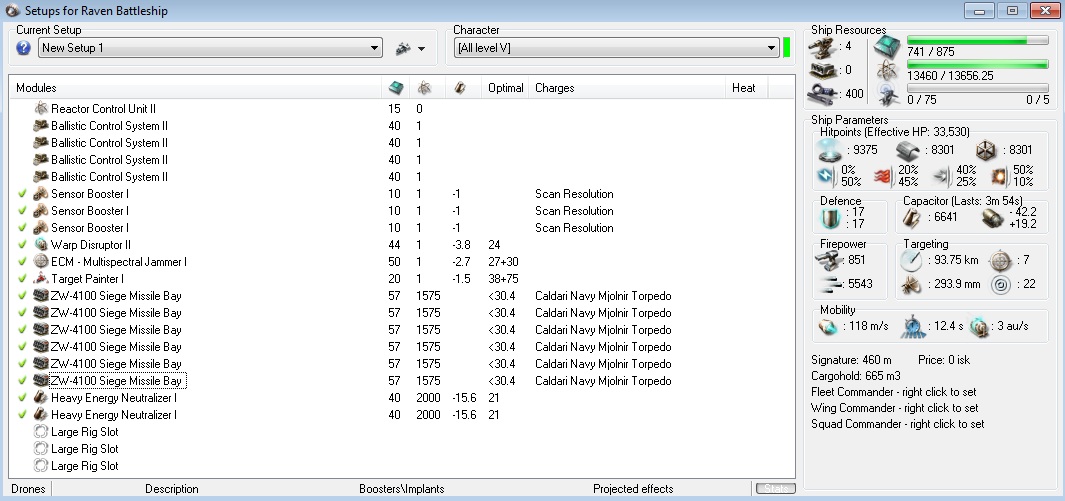Click the Stats button at bottom right
The width and height of the screenshot is (1065, 501).
coord(775,489)
